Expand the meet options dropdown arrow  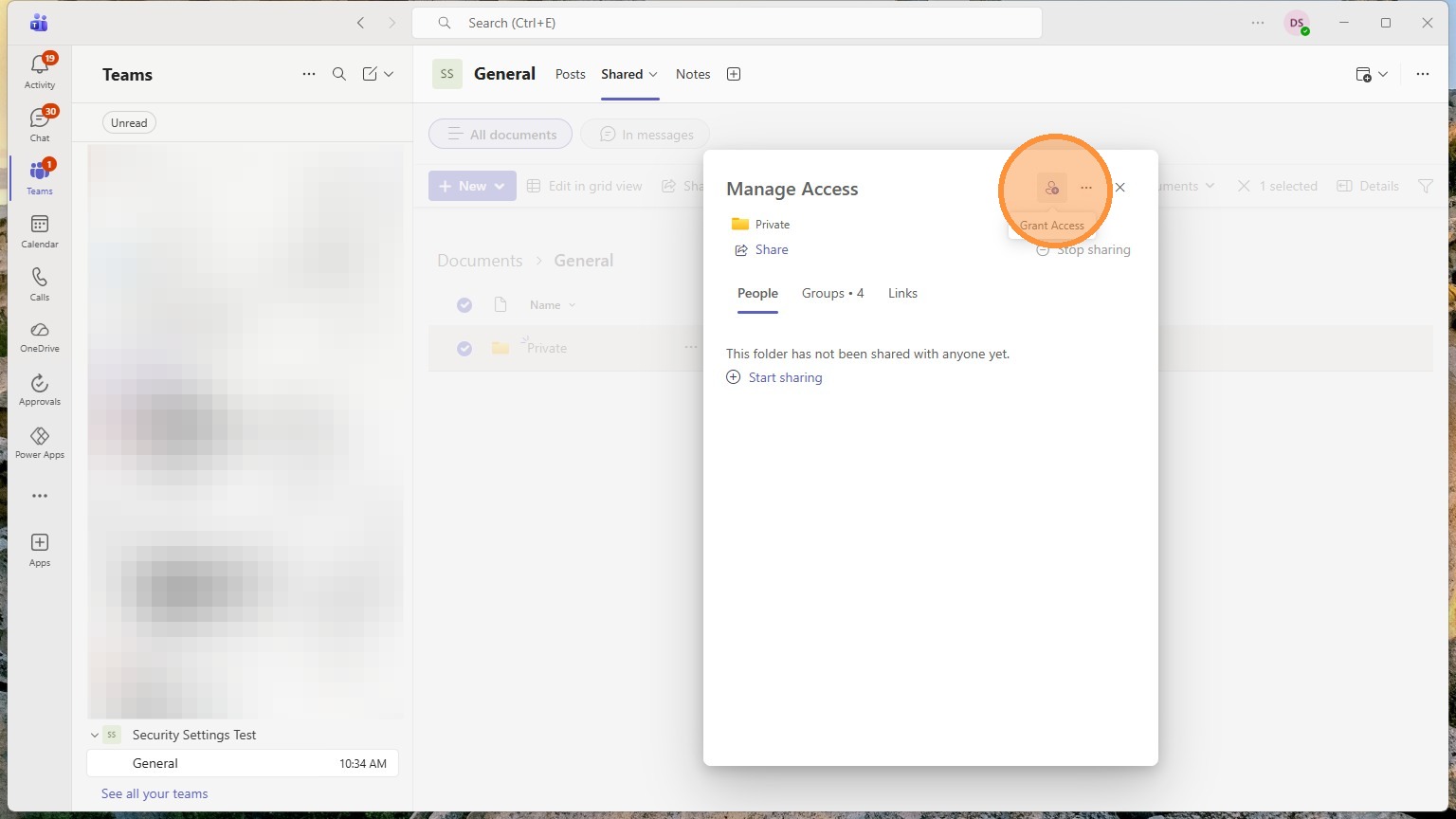[x=1383, y=74]
